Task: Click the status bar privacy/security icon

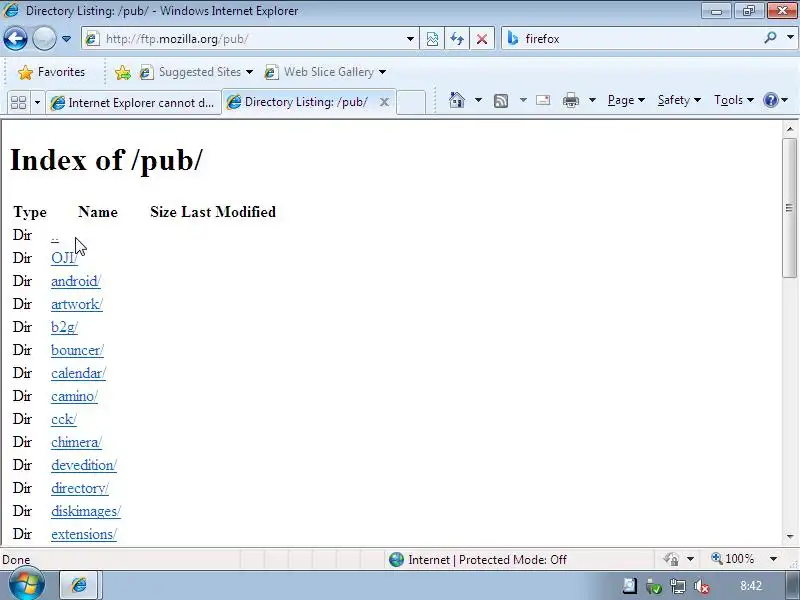Action: pos(671,560)
